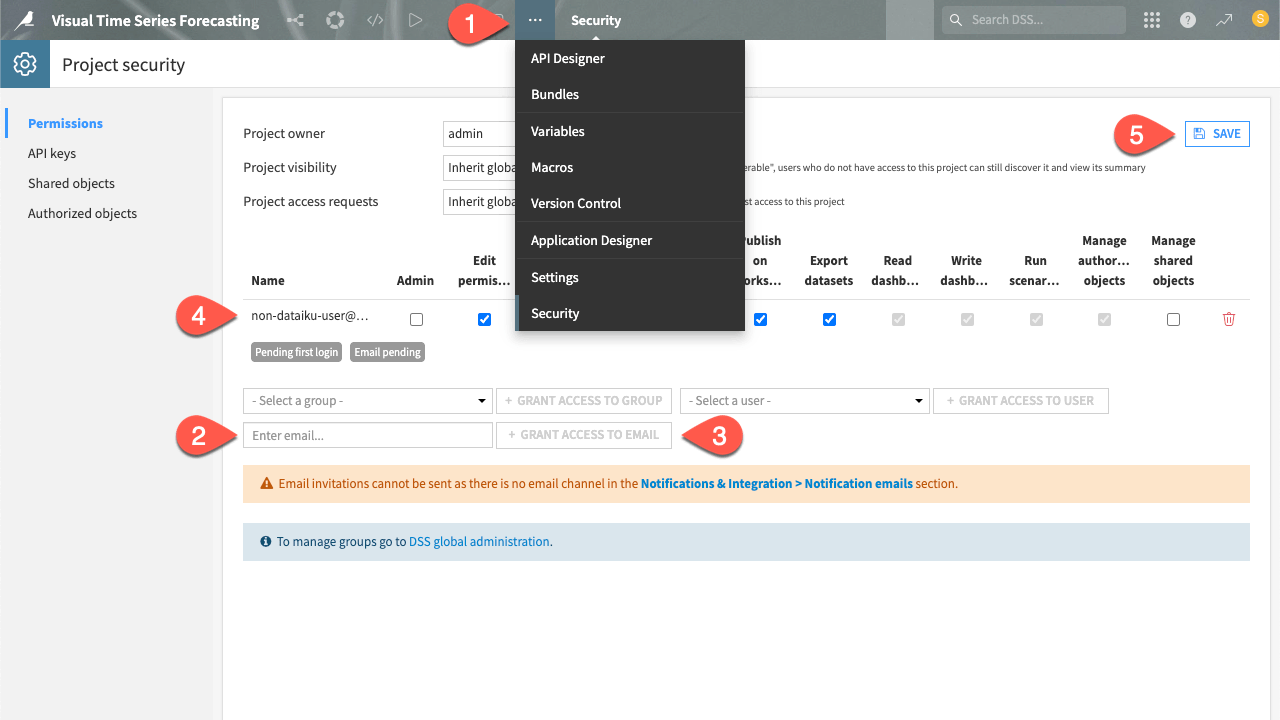
Task: Select the share/collaboration icon in the navbar
Action: point(295,20)
